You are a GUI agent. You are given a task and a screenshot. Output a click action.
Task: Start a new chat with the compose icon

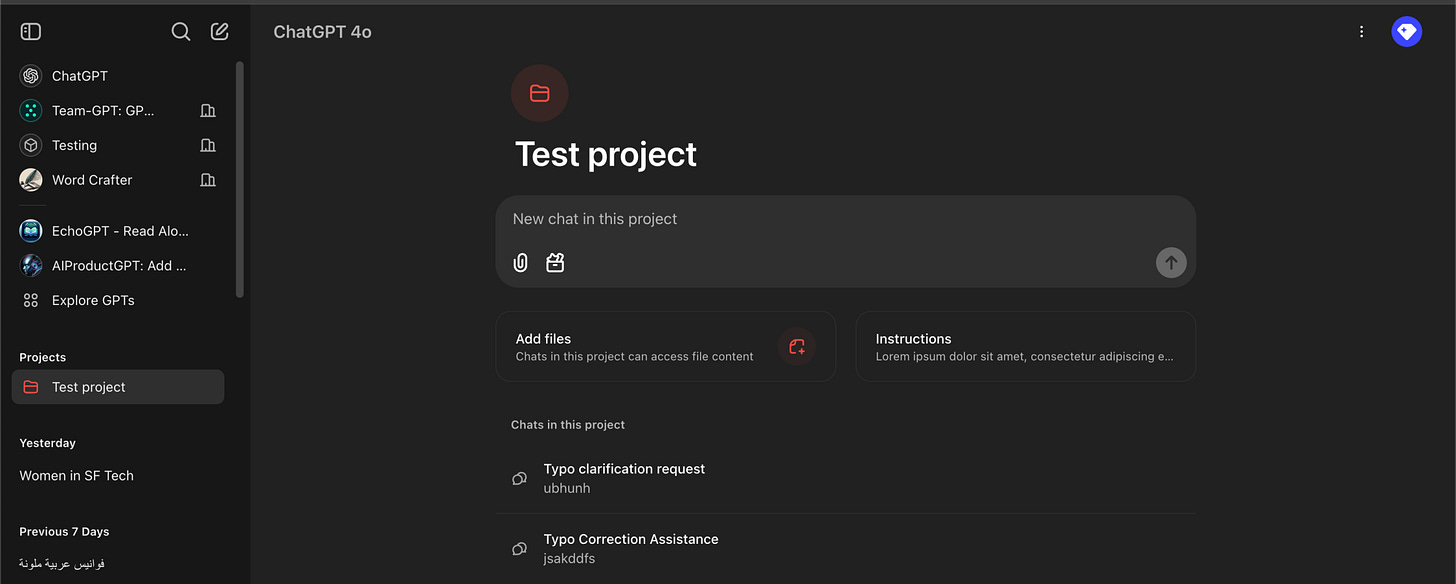[x=220, y=32]
